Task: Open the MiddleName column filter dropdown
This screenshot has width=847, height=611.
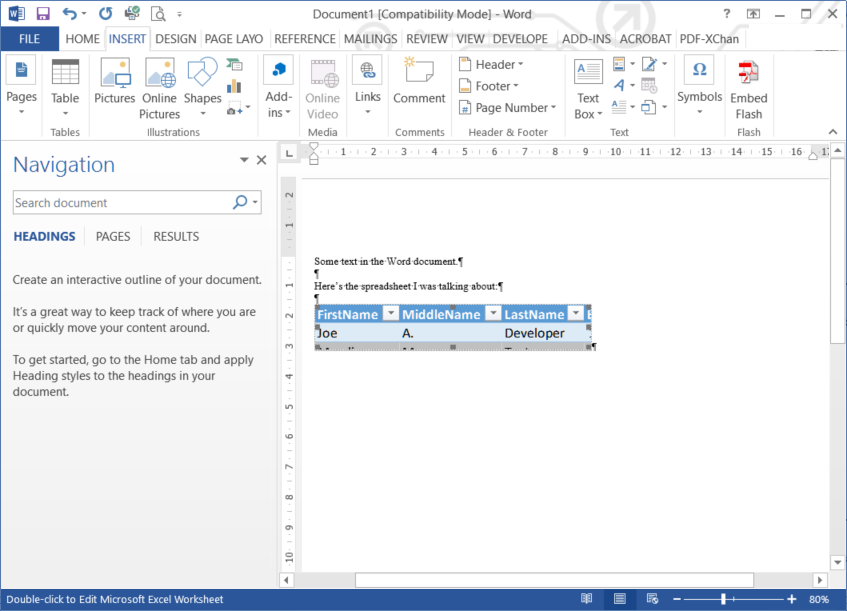Action: point(493,313)
